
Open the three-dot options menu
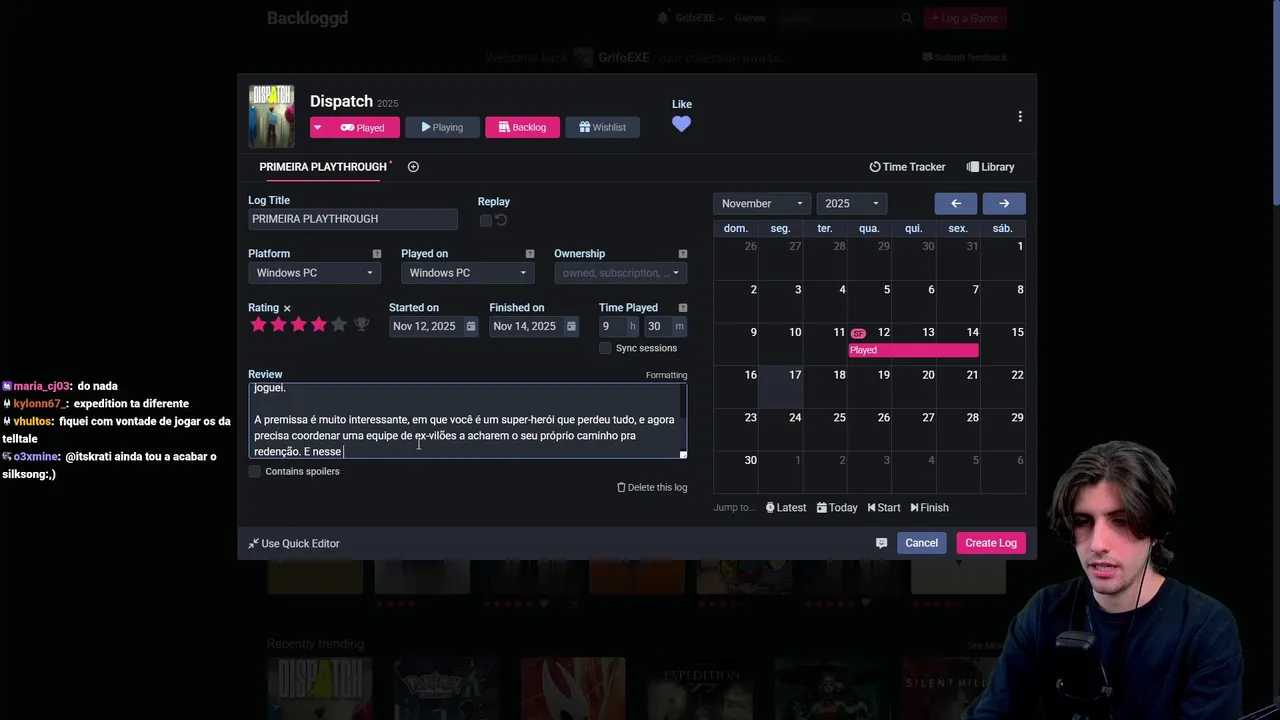pos(1020,117)
